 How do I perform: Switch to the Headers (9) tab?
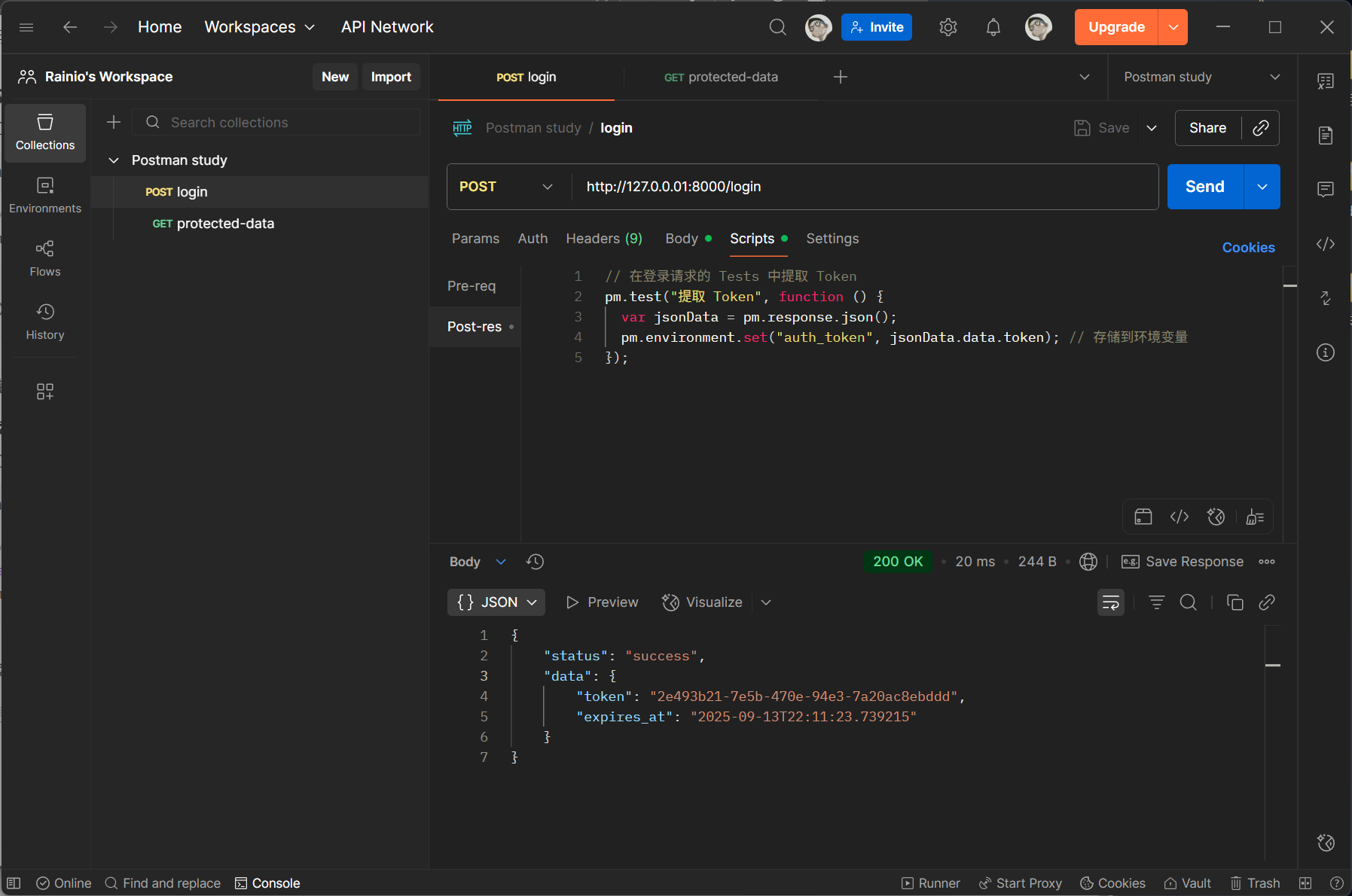pos(604,239)
